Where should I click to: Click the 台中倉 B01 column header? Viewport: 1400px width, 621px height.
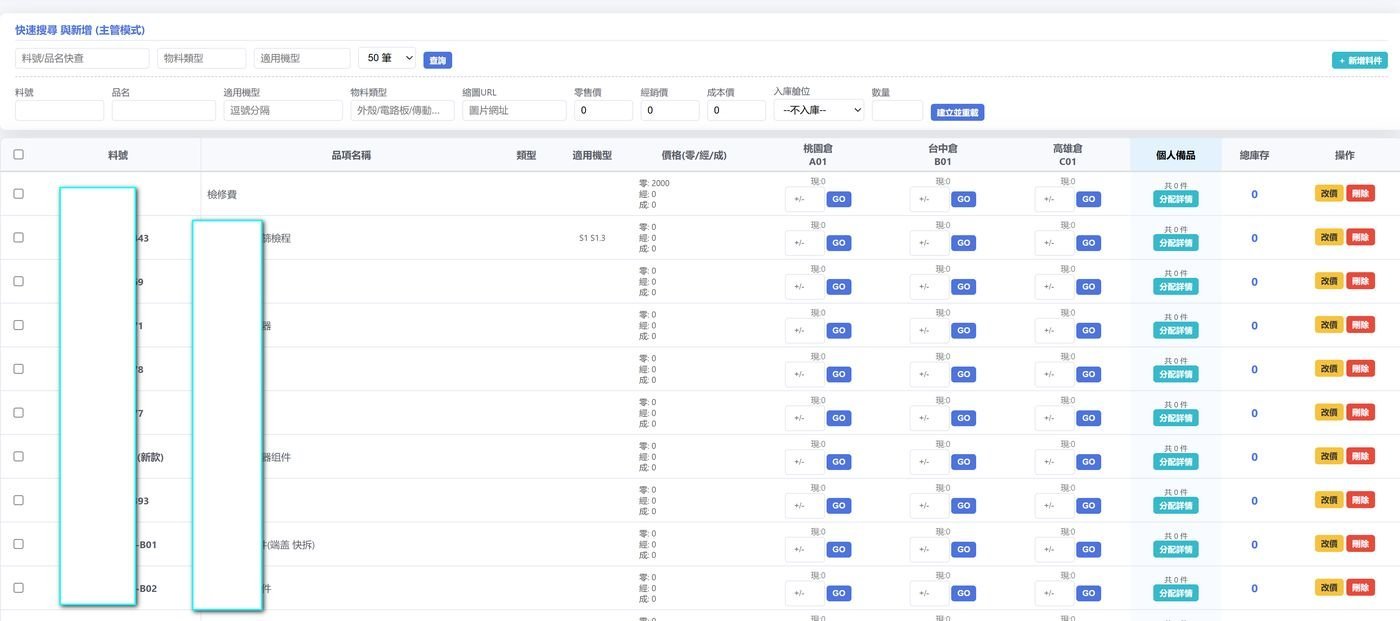(x=943, y=154)
